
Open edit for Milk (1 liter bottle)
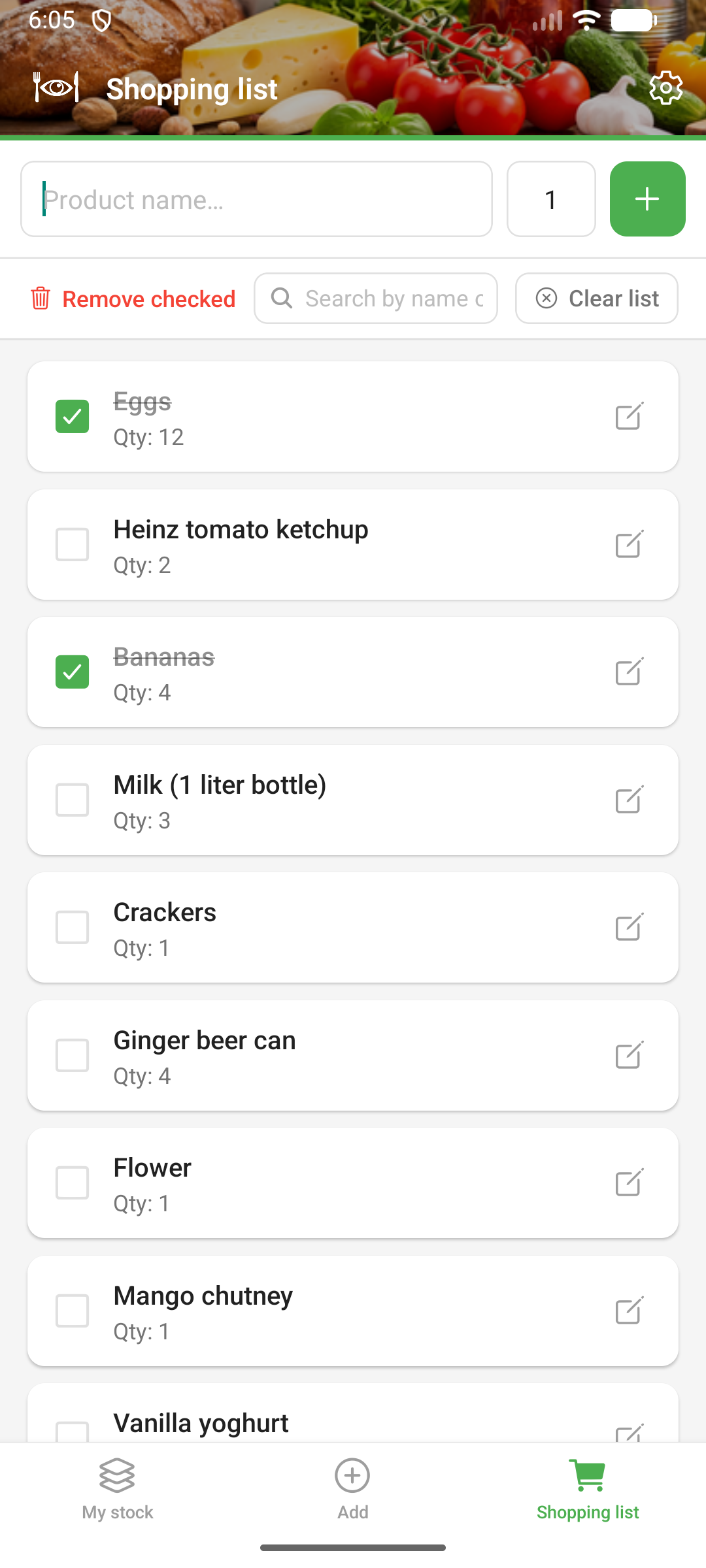[630, 800]
